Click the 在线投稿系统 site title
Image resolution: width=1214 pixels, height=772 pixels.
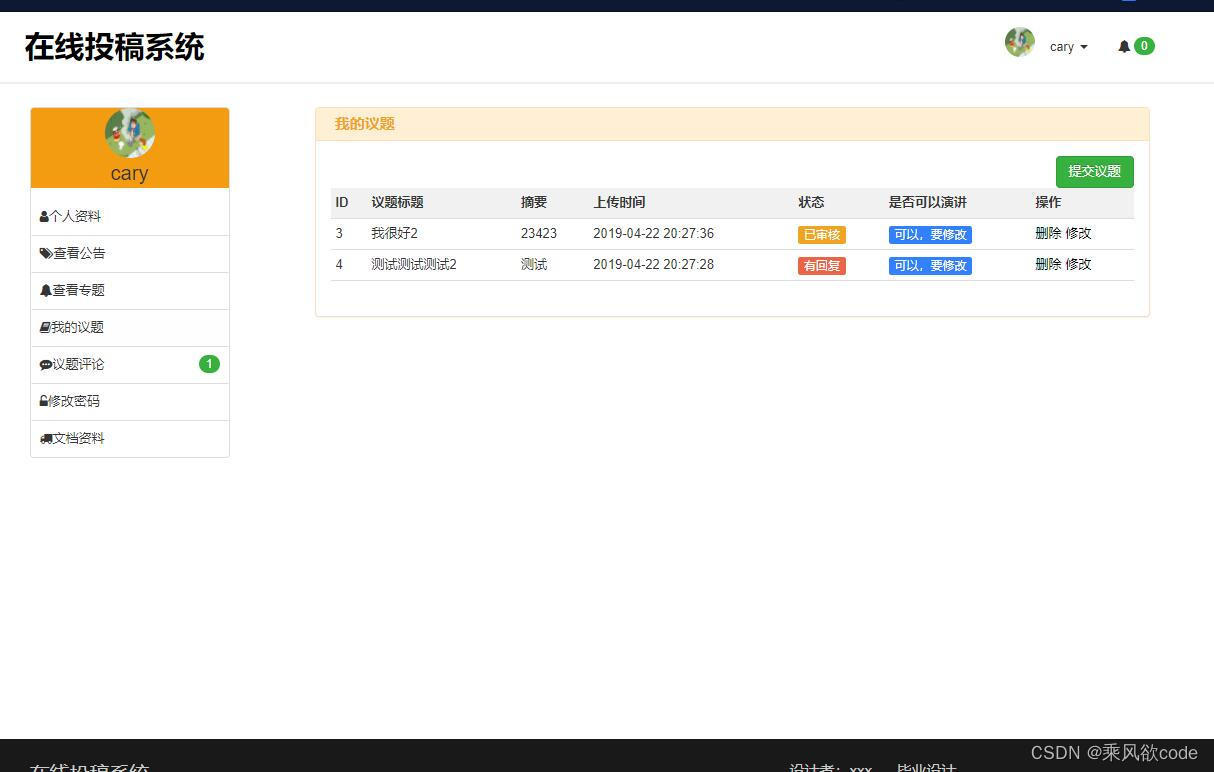coord(115,47)
